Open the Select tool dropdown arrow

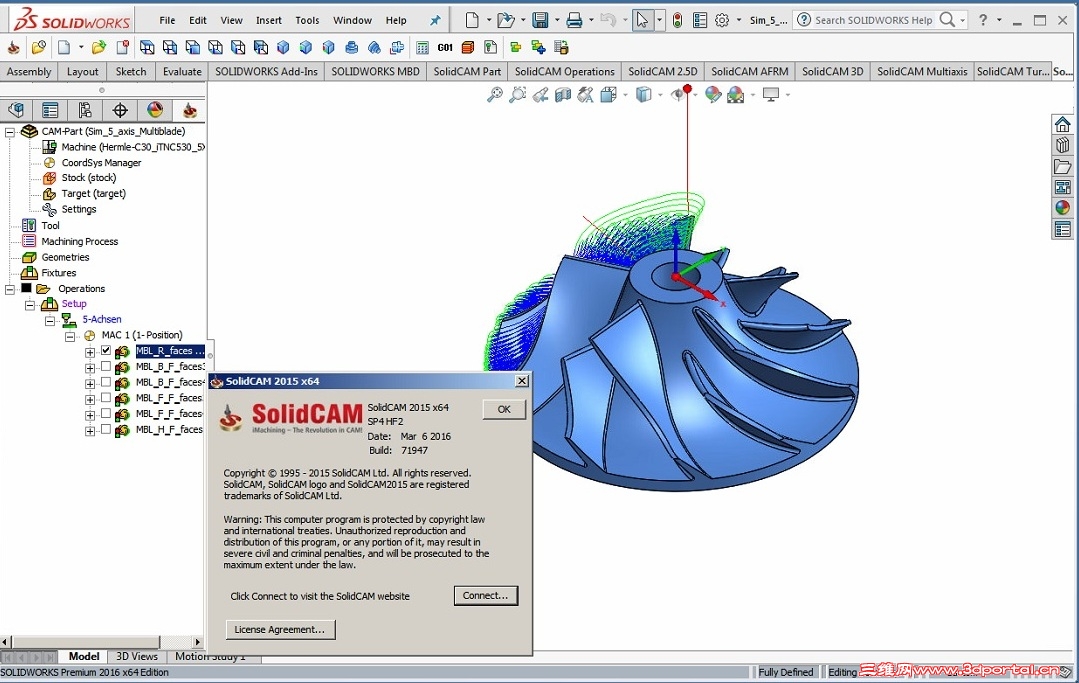[659, 21]
